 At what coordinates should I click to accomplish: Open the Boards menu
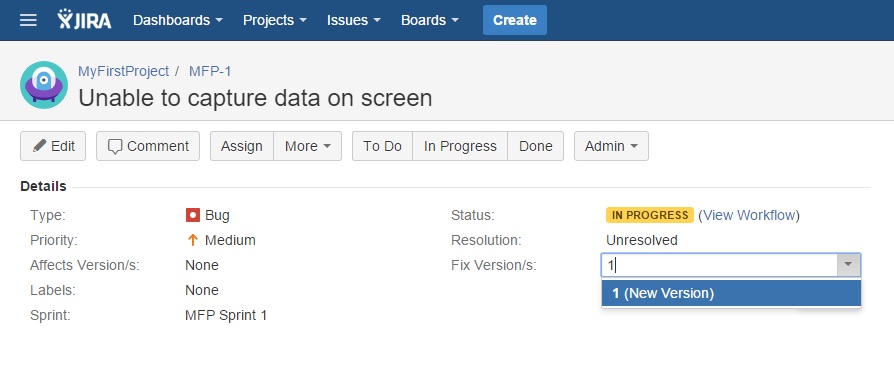pos(430,20)
